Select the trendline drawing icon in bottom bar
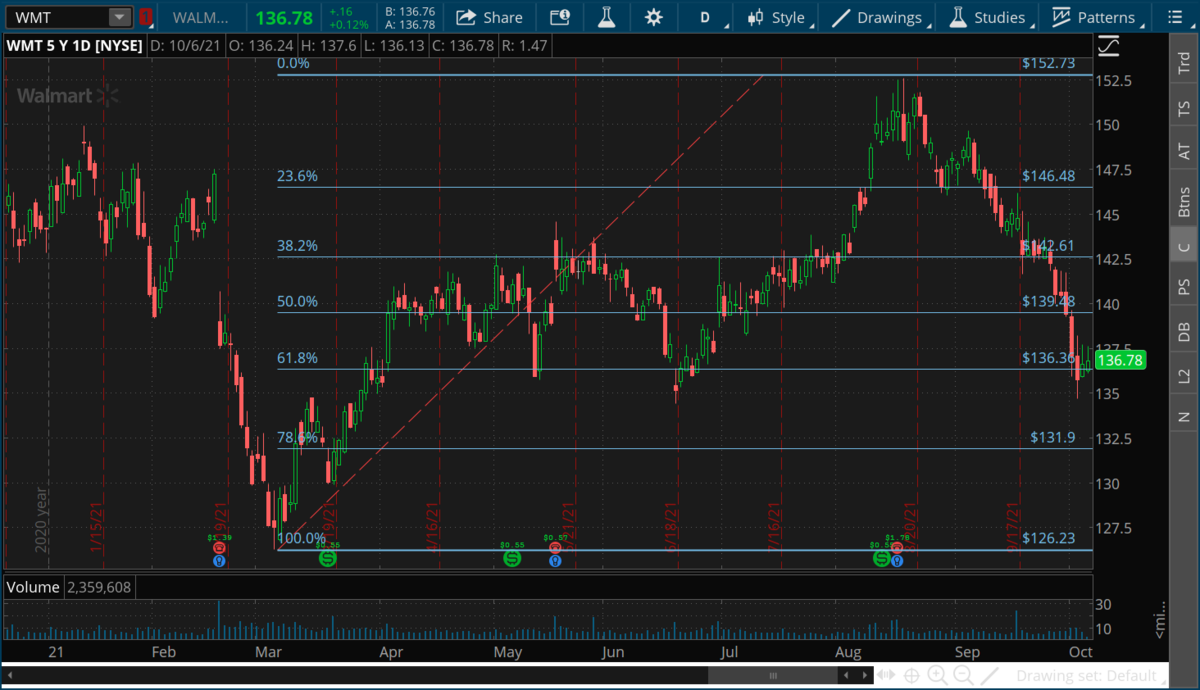Viewport: 1200px width, 690px height. 989,675
